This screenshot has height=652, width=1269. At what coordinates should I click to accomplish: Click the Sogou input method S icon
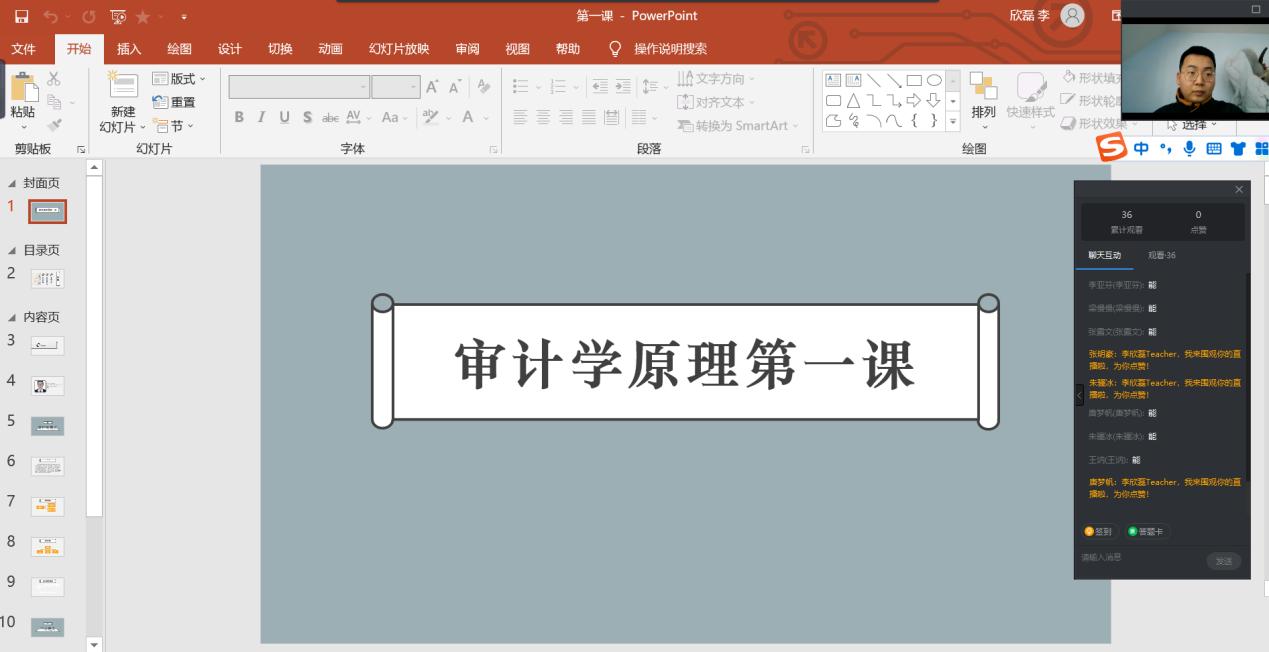[1112, 148]
